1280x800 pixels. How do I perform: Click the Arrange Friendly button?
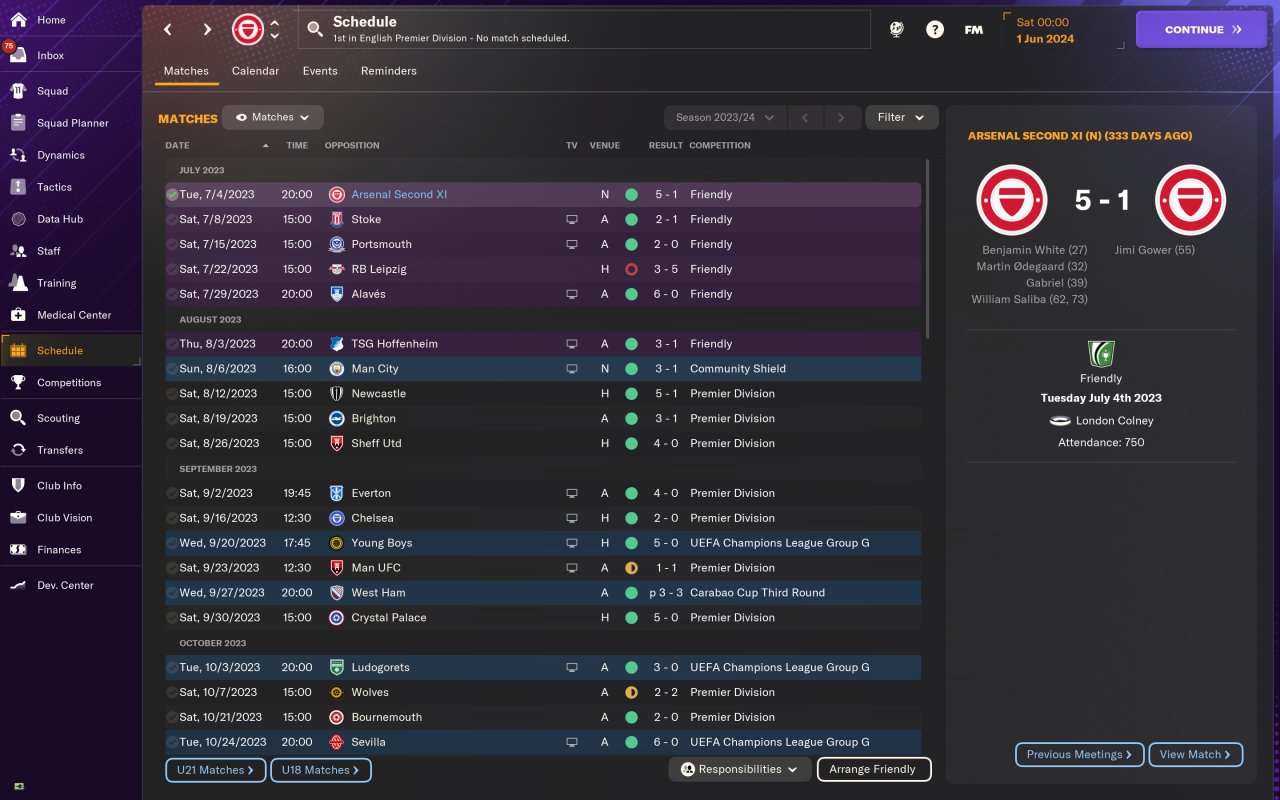[874, 769]
